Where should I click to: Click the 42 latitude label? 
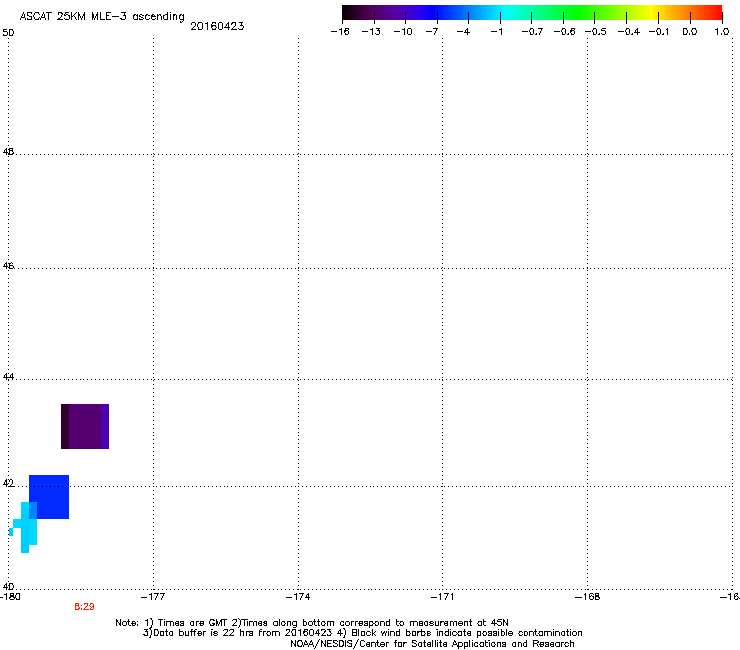(8, 483)
